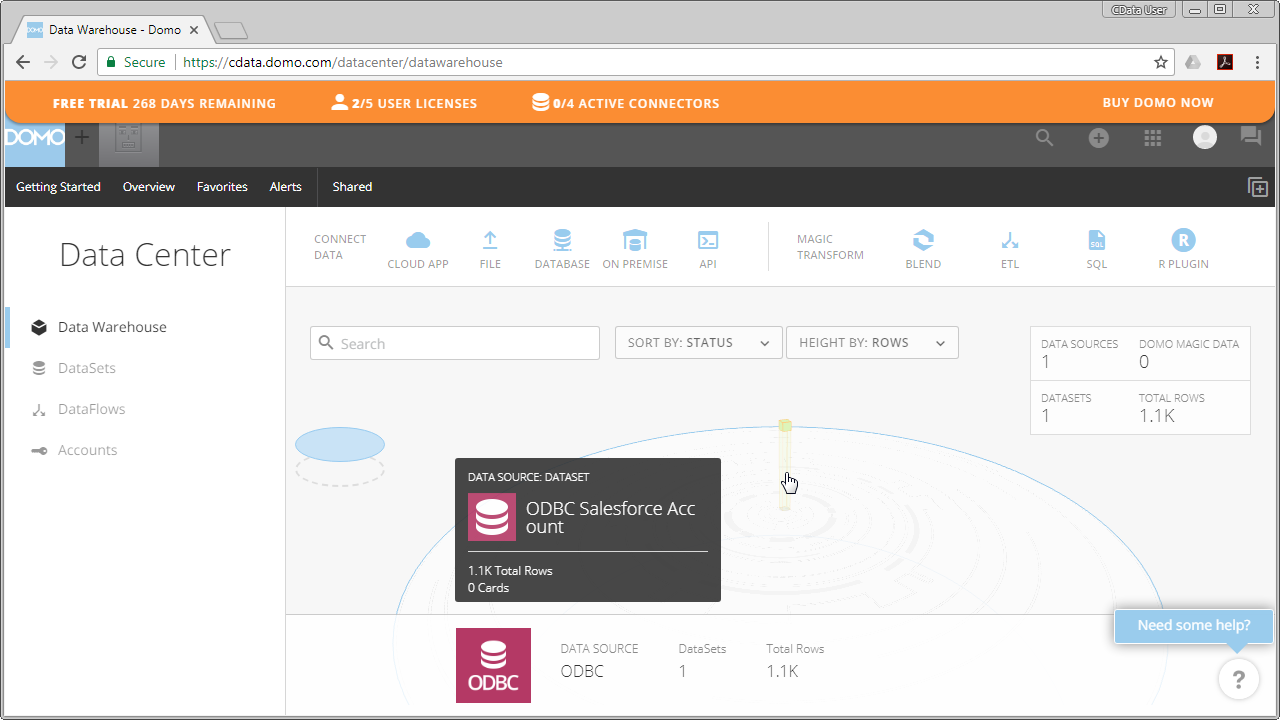Open the apps grid icon in header
The height and width of the screenshot is (720, 1280).
click(1152, 137)
